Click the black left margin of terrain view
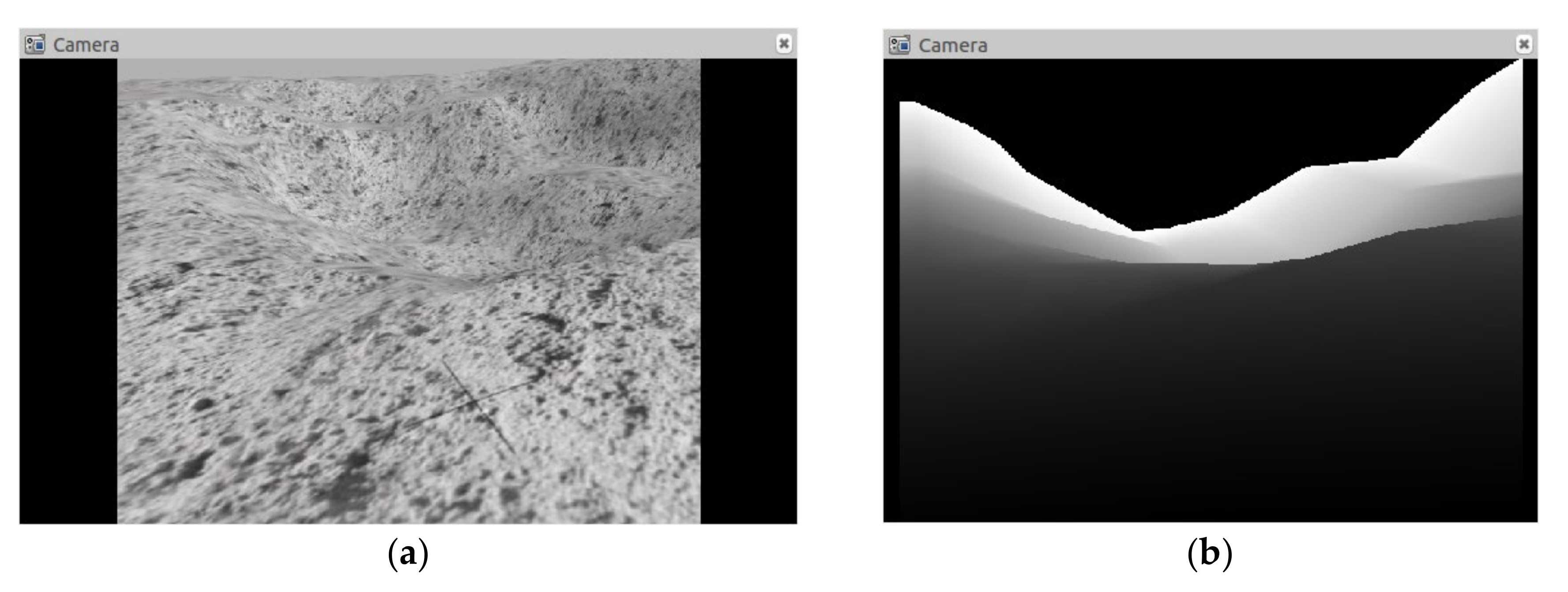Screen dimensions: 1568x592 pos(68,291)
